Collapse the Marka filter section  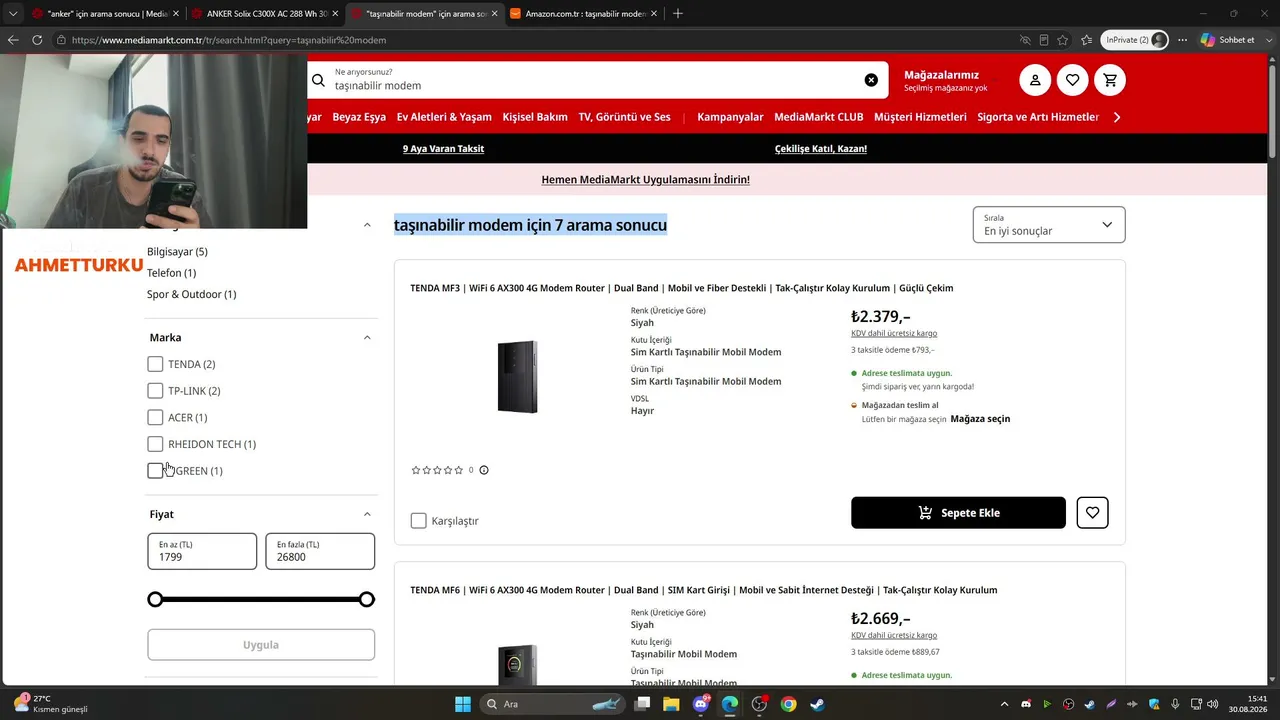pyautogui.click(x=367, y=338)
